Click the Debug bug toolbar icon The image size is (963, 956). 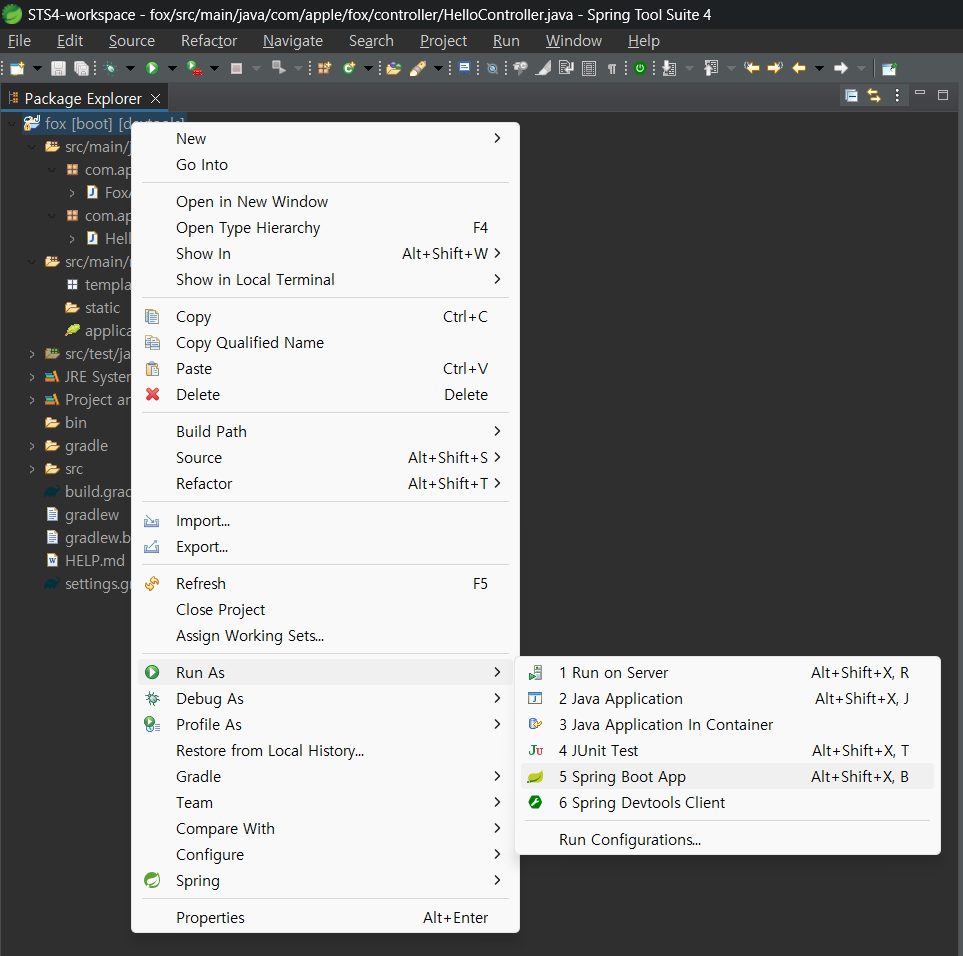111,68
